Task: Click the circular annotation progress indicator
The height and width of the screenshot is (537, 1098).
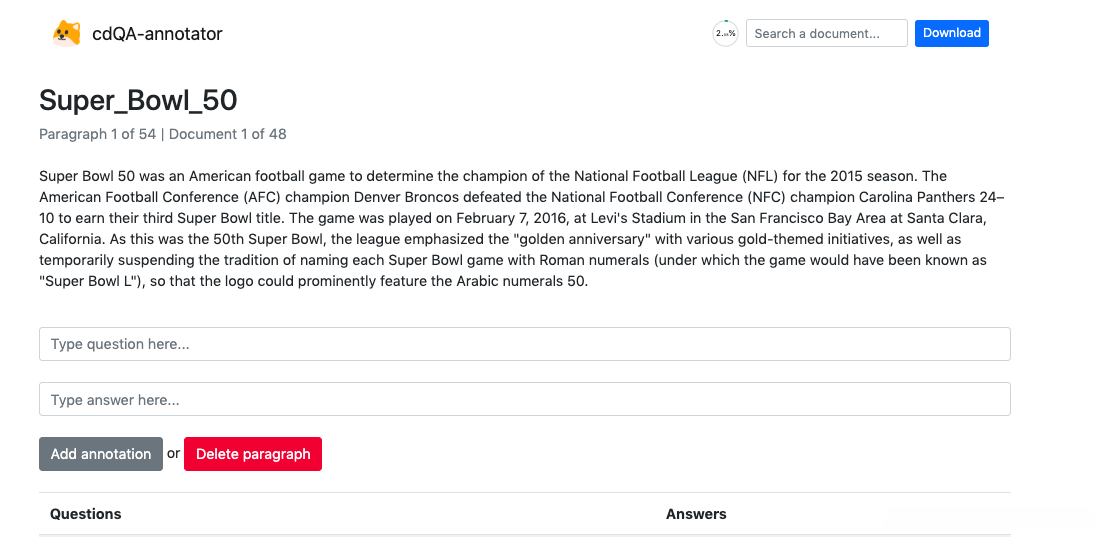Action: pos(725,33)
